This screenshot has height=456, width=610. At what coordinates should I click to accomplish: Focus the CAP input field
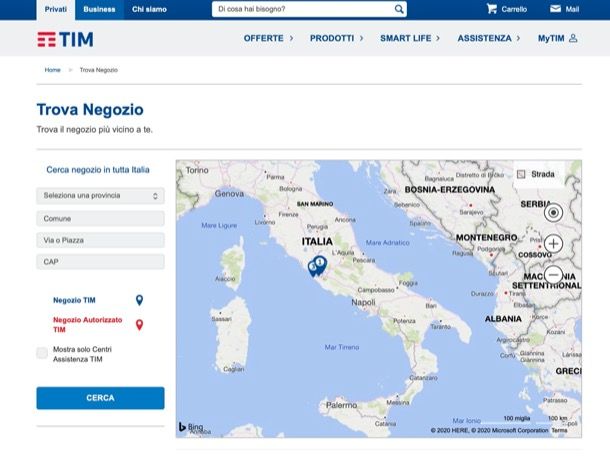click(x=100, y=262)
